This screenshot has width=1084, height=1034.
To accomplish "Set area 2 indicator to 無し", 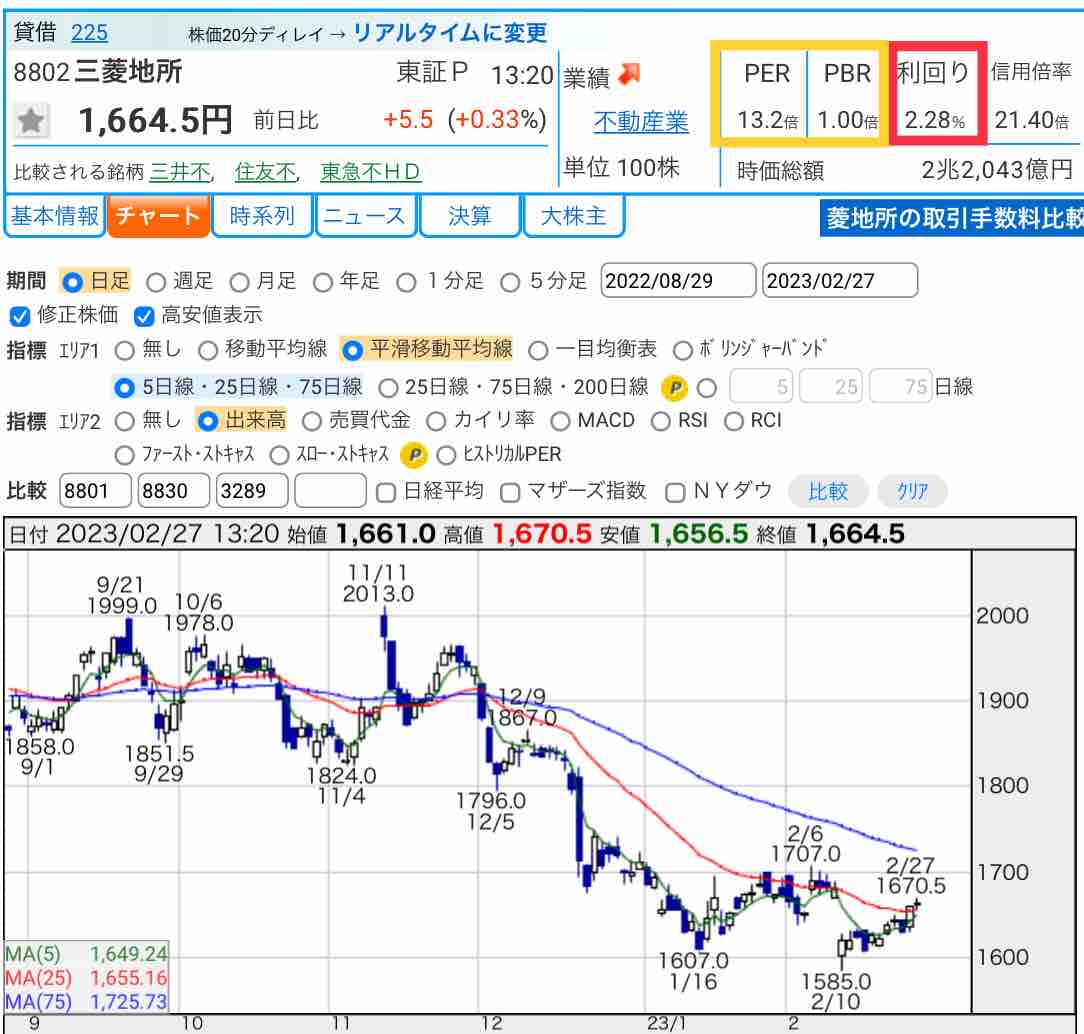I will (124, 422).
